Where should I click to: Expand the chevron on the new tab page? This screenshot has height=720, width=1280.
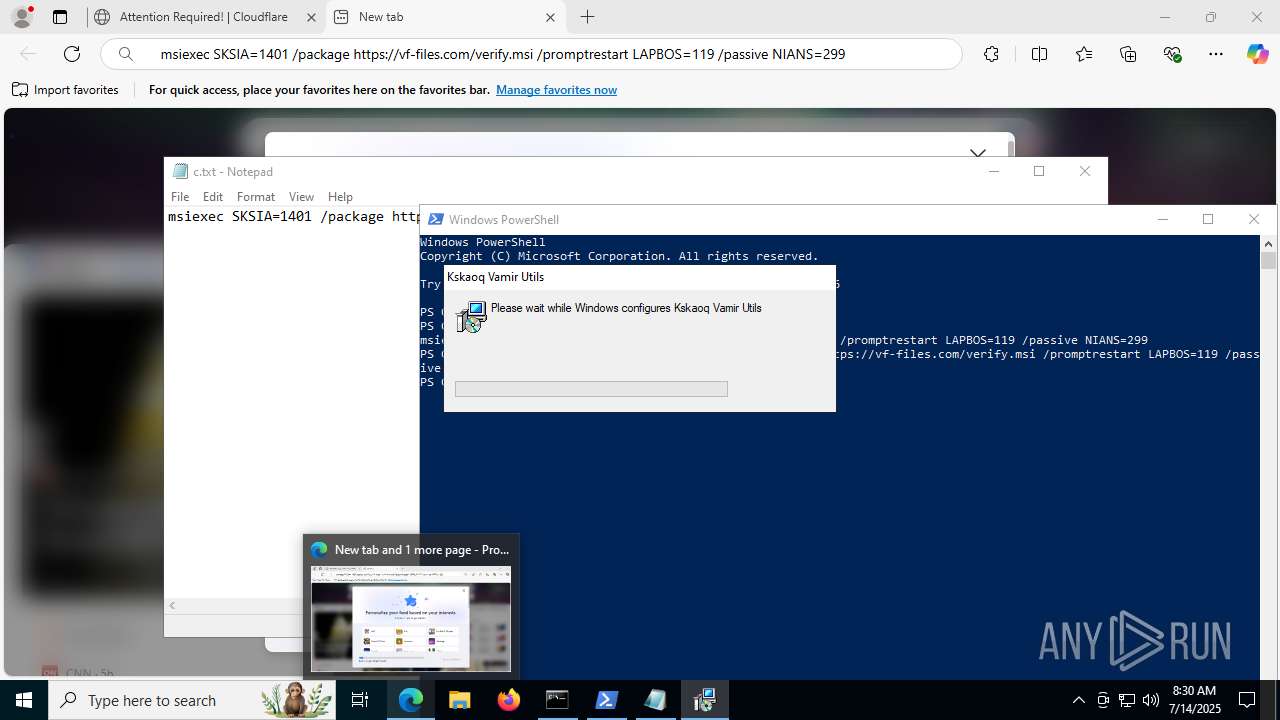tap(978, 153)
